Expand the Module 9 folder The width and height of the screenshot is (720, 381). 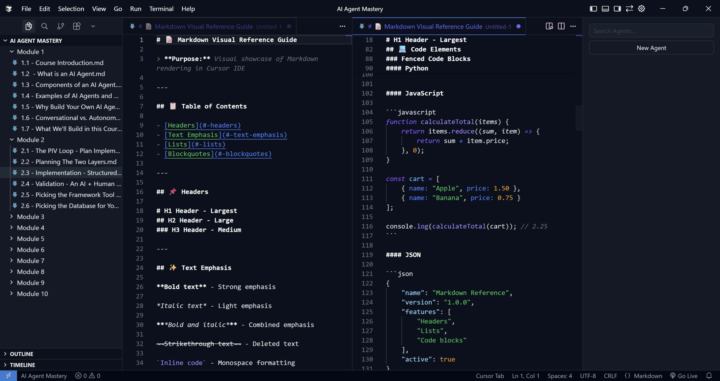coord(61,283)
